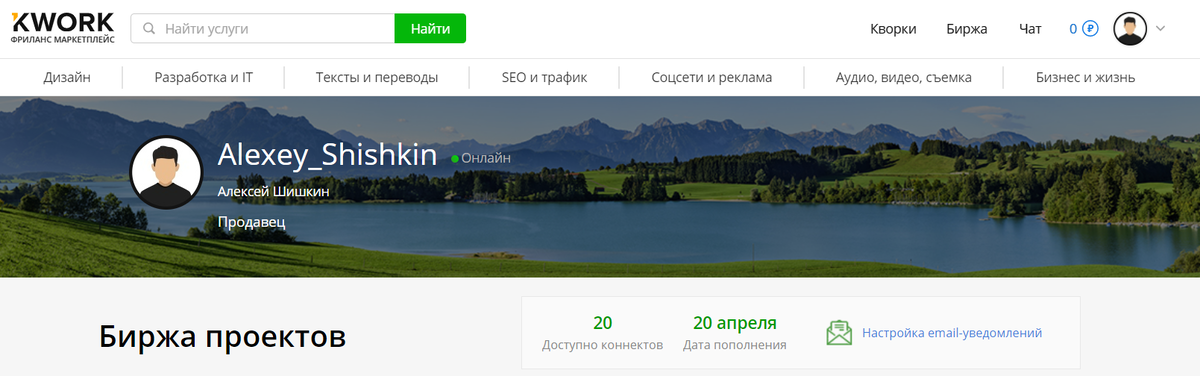Open the Биржа menu item
Image resolution: width=1200 pixels, height=376 pixels.
[x=967, y=29]
